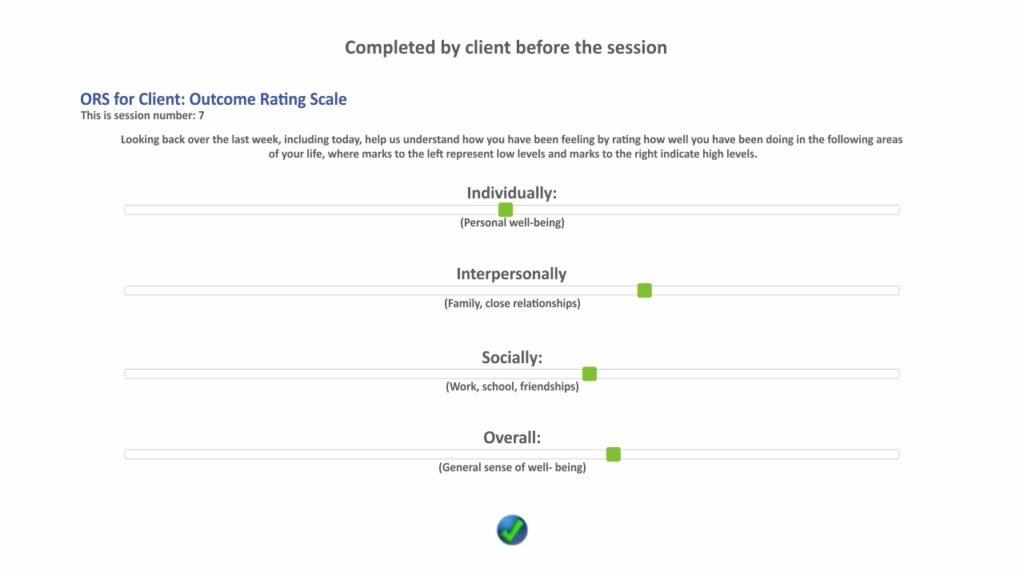
Task: Select the Socially slider handle
Action: 589,372
